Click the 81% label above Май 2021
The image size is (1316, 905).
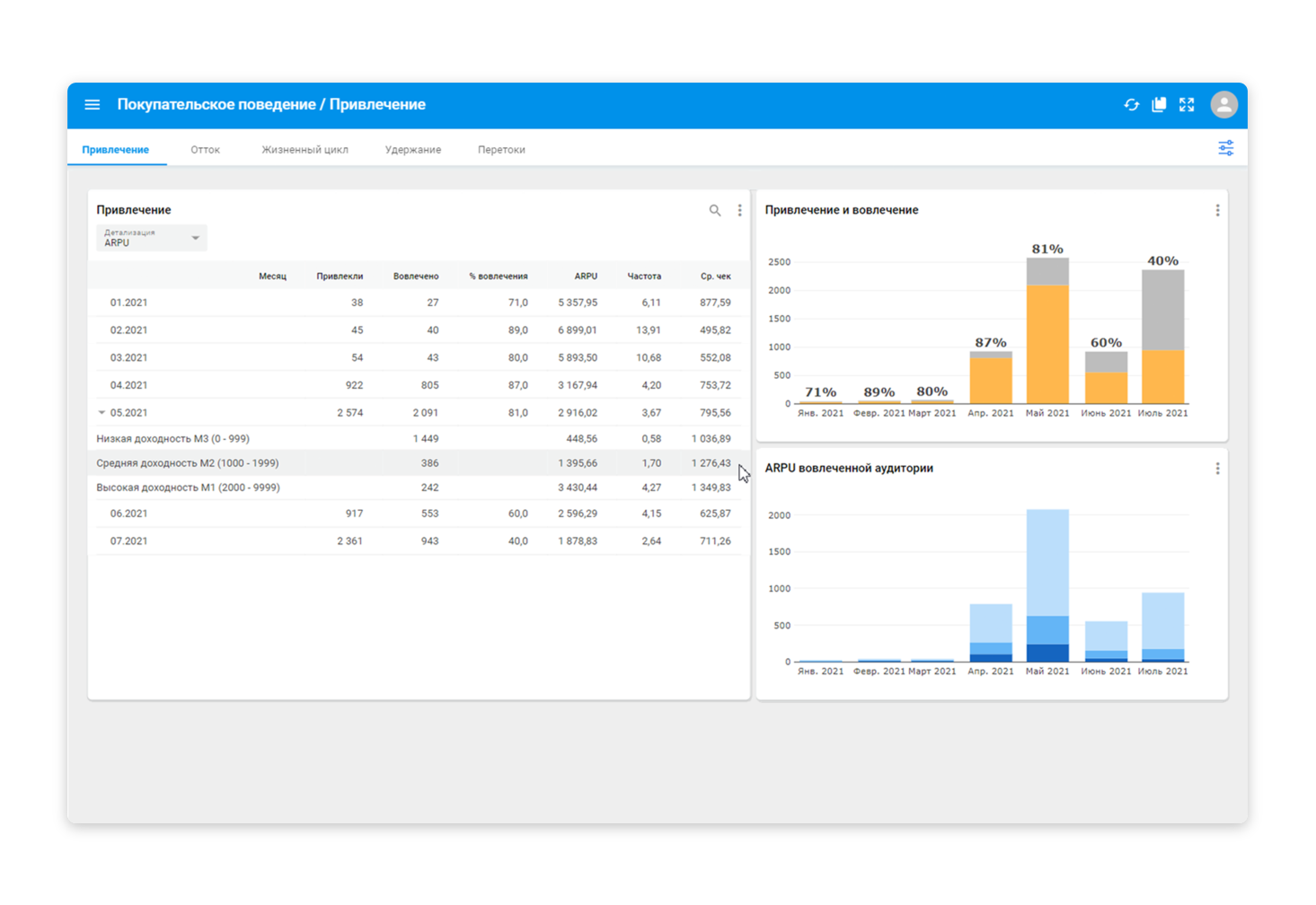(1047, 249)
